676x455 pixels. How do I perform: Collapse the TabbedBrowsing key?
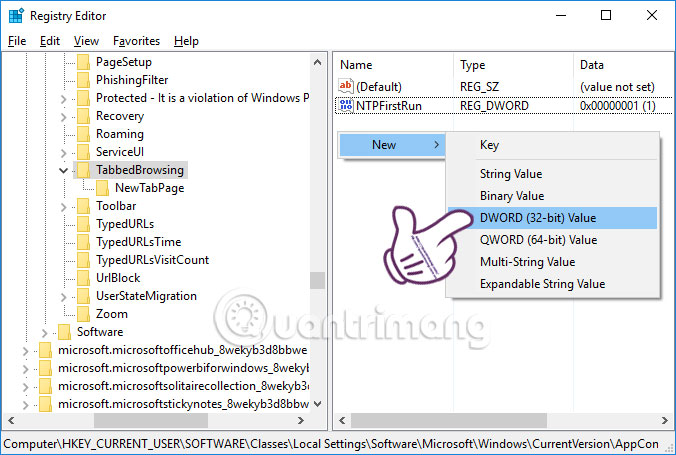63,170
